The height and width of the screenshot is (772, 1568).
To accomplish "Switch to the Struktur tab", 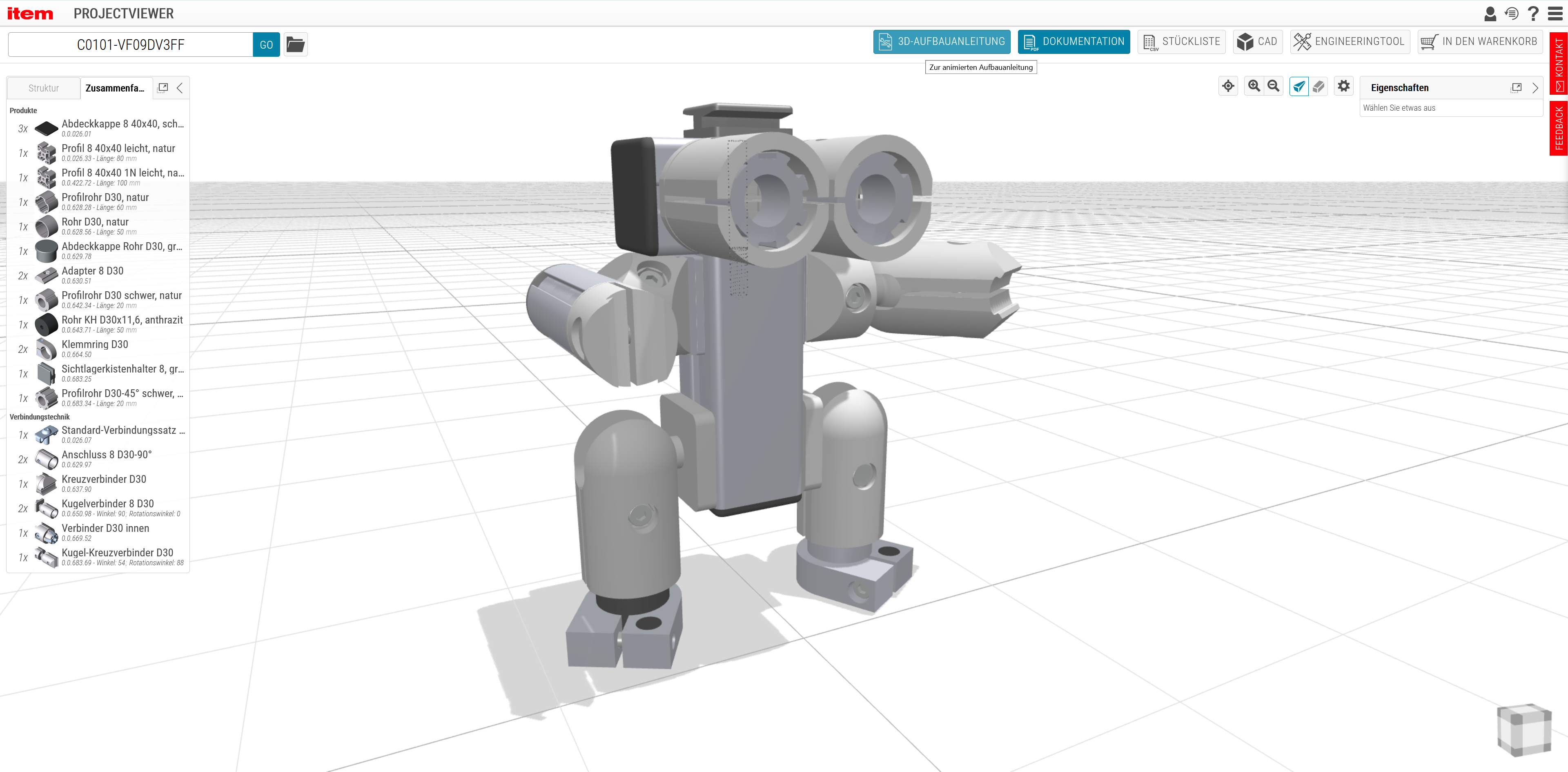I will tap(44, 88).
